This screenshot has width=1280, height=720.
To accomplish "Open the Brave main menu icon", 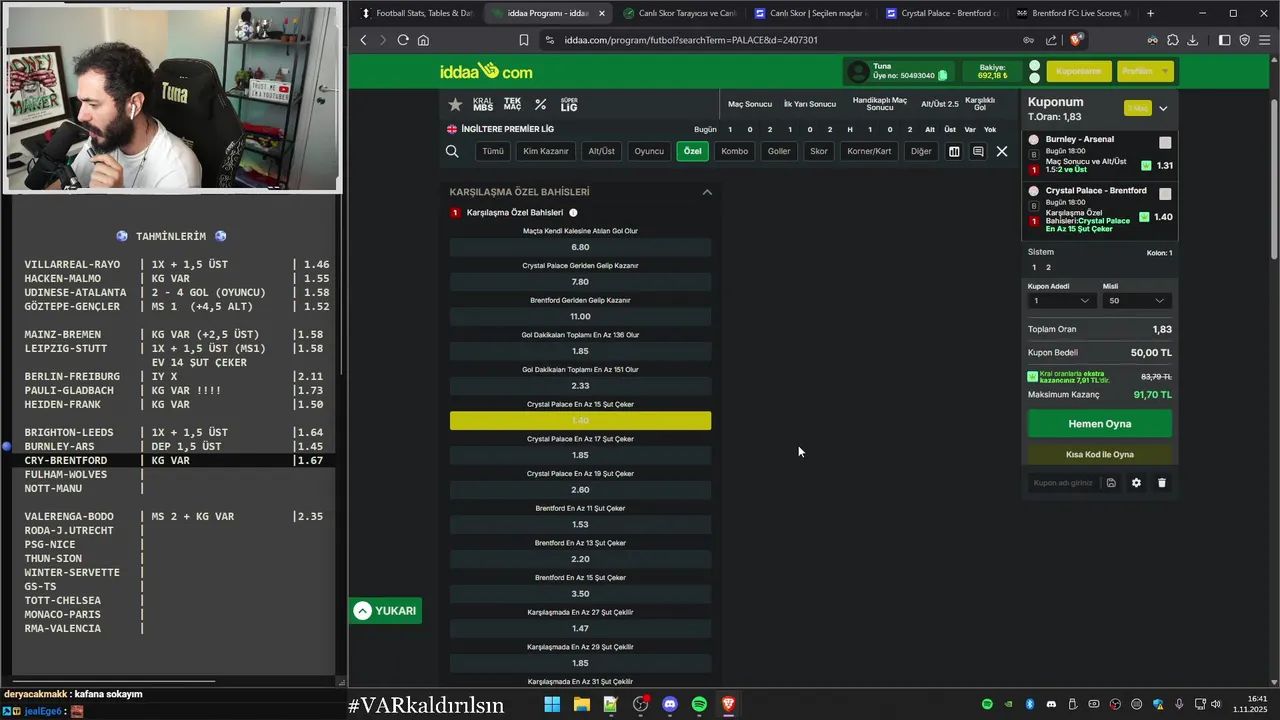I will 1265,40.
